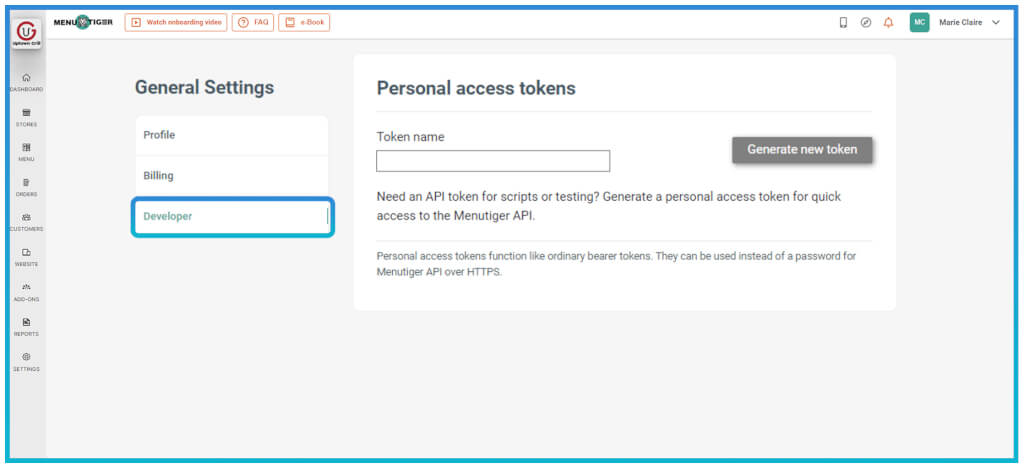Open the Menu section icon
This screenshot has height=468, width=1024.
26,151
